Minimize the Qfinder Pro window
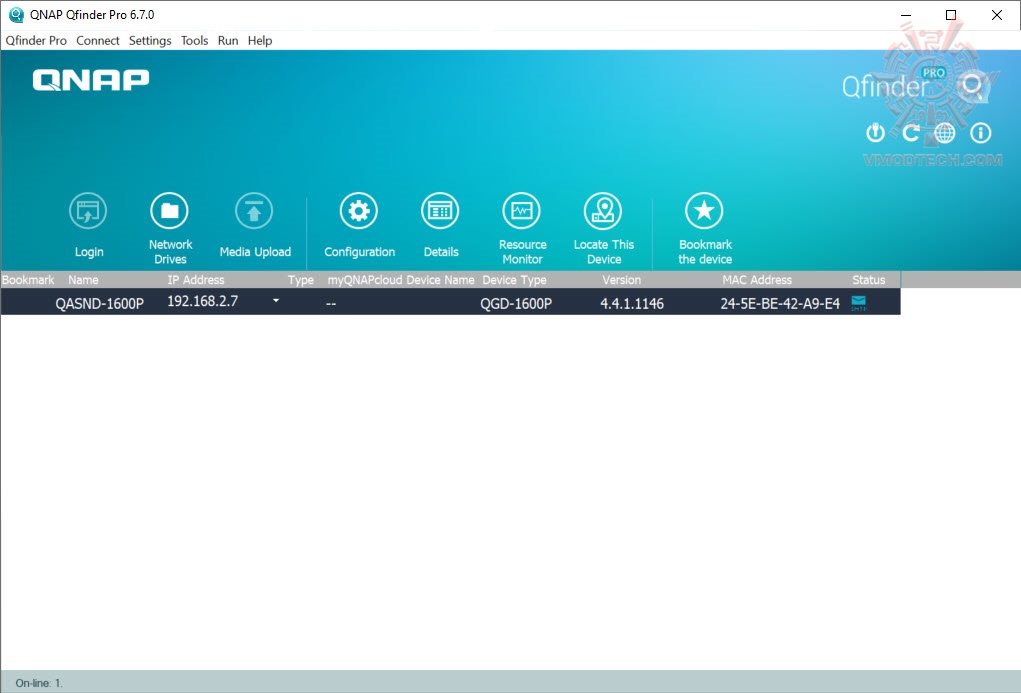This screenshot has height=693, width=1021. (x=906, y=15)
